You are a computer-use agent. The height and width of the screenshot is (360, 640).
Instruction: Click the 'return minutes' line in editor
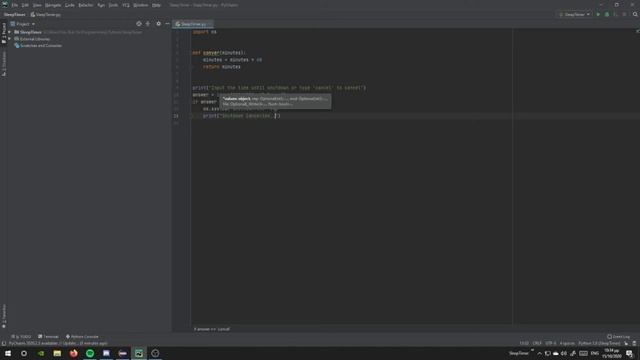(x=222, y=67)
